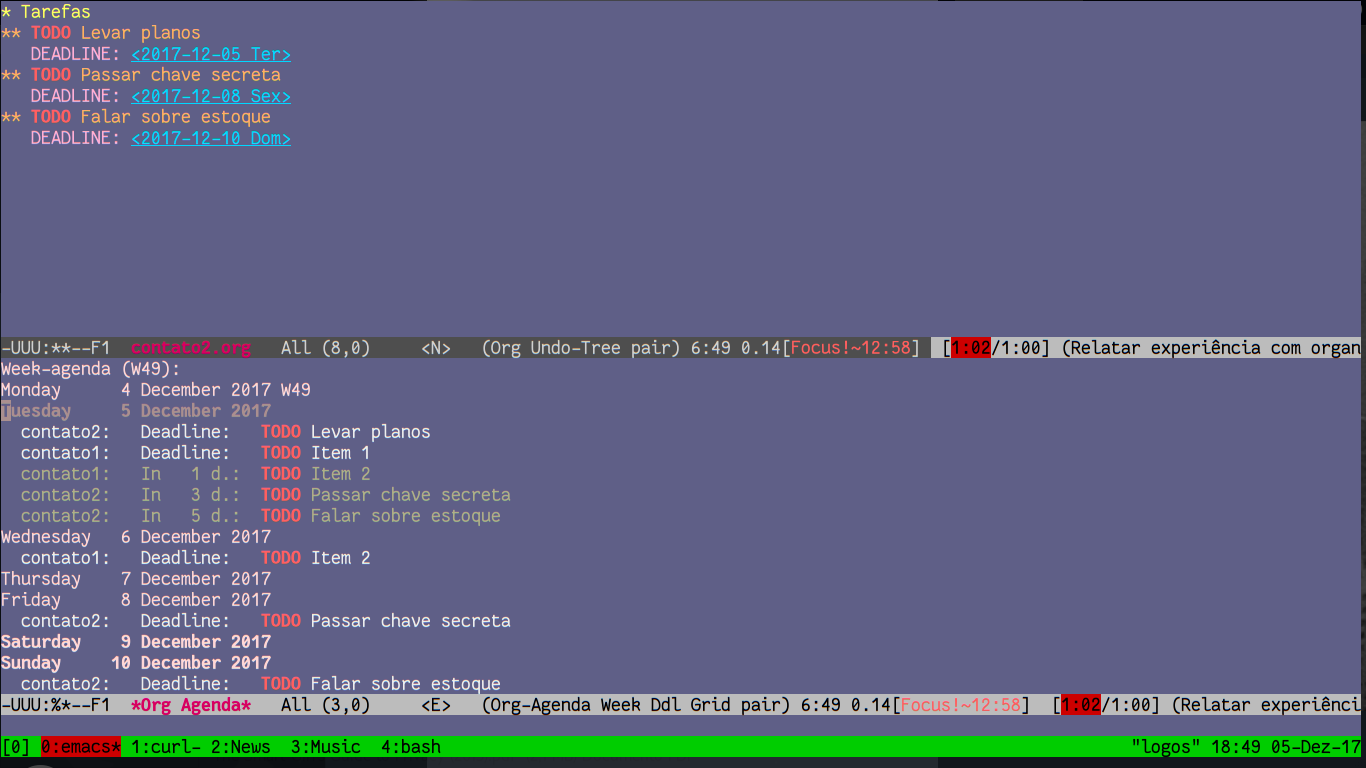Select Saturday 9 December 2017 agenda line
Viewport: 1366px width, 768px height.
pyautogui.click(x=136, y=642)
